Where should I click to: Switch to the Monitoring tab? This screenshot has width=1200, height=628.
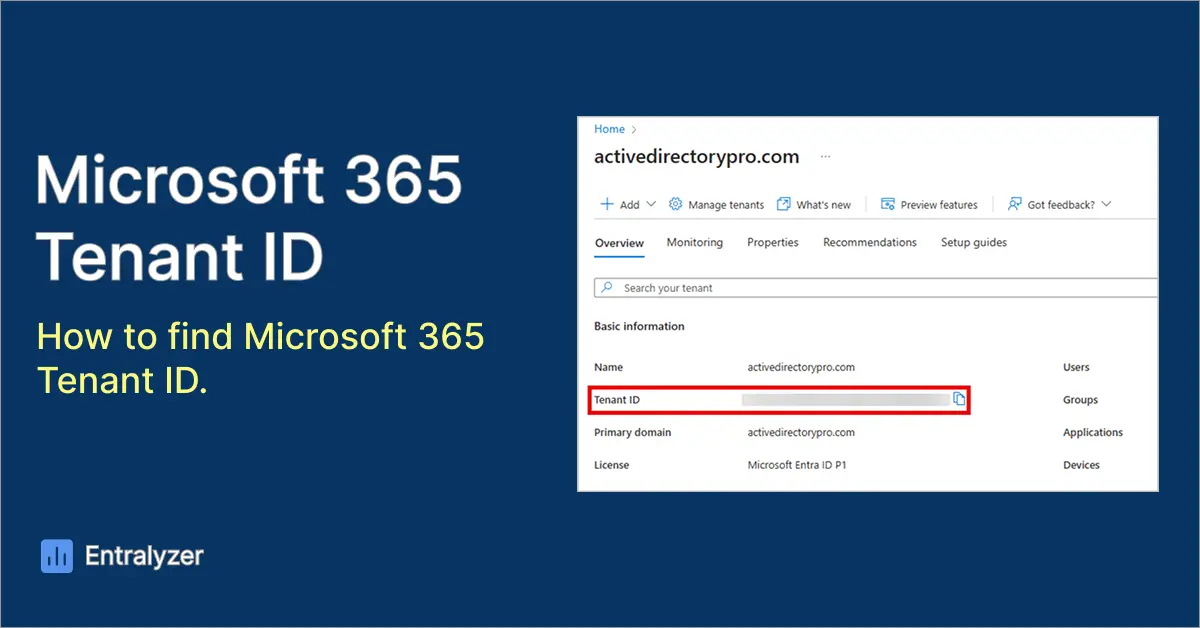point(694,243)
